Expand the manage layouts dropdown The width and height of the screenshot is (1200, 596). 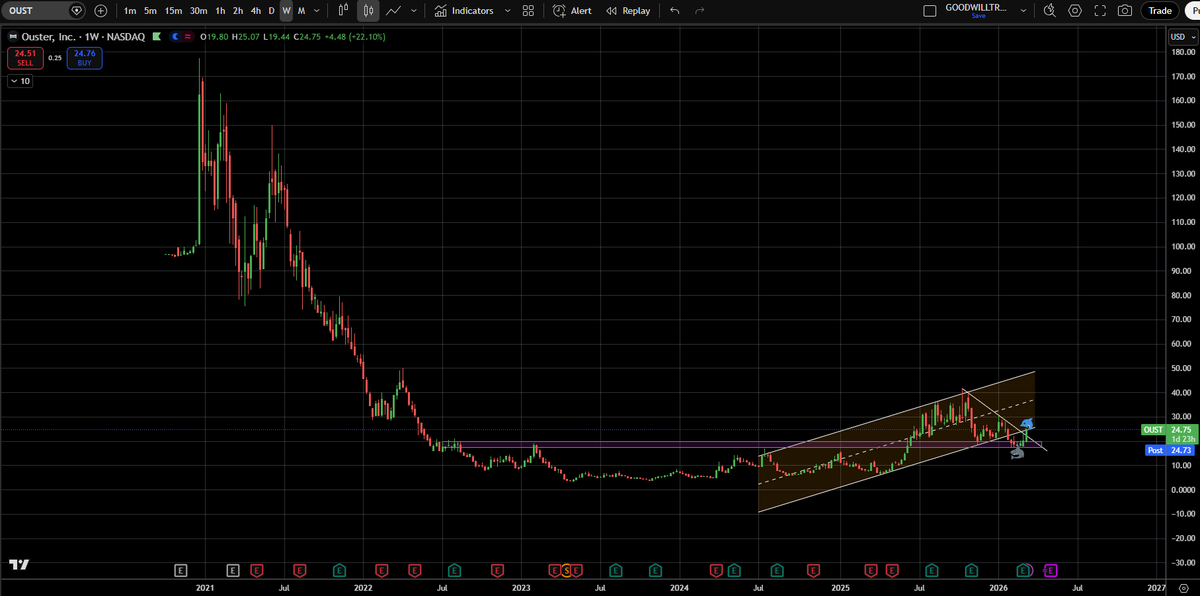click(1023, 11)
